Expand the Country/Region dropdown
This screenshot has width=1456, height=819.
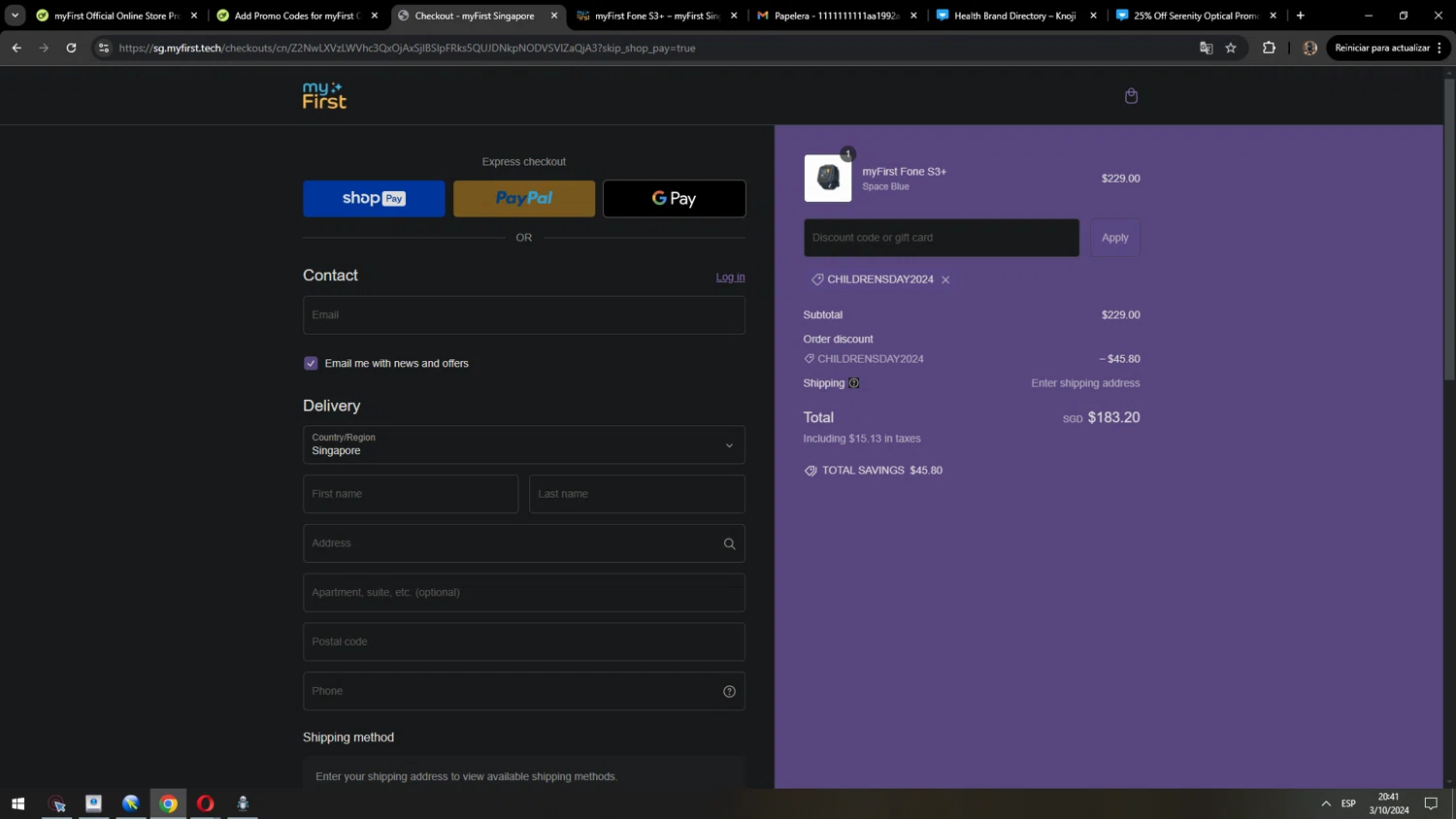click(x=524, y=444)
